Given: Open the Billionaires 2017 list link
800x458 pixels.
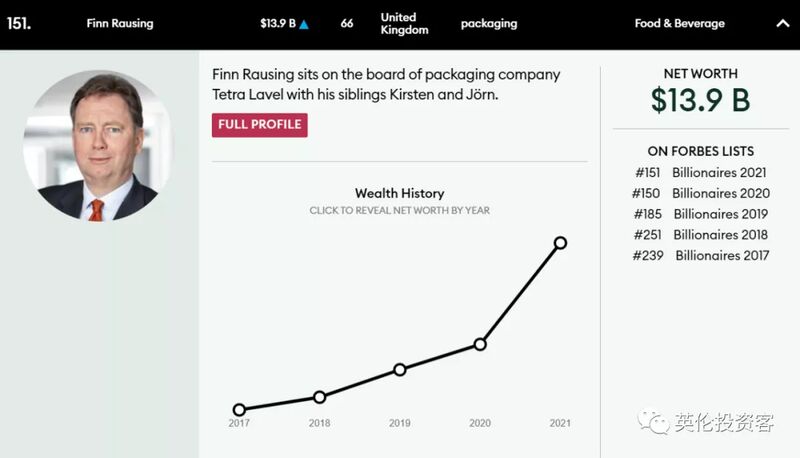Looking at the screenshot, I should pyautogui.click(x=722, y=255).
